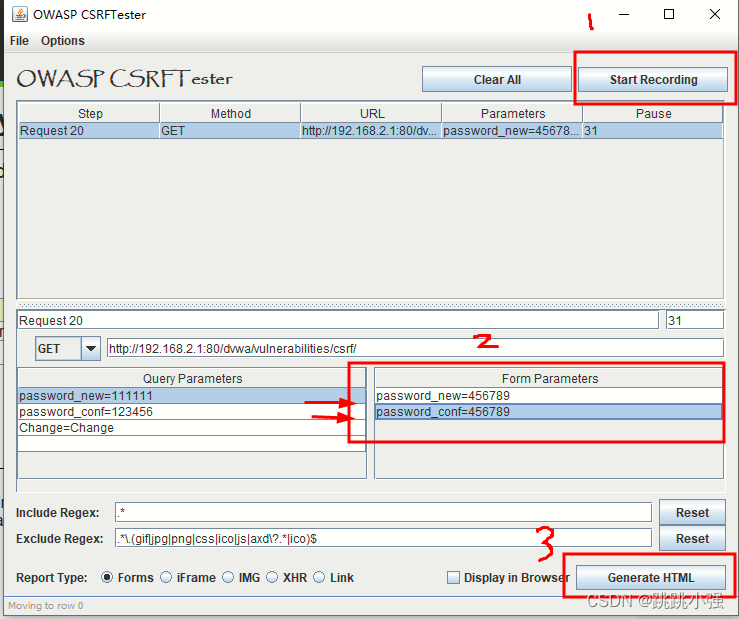
Task: Open the GET method dropdown arrow
Action: [91, 349]
